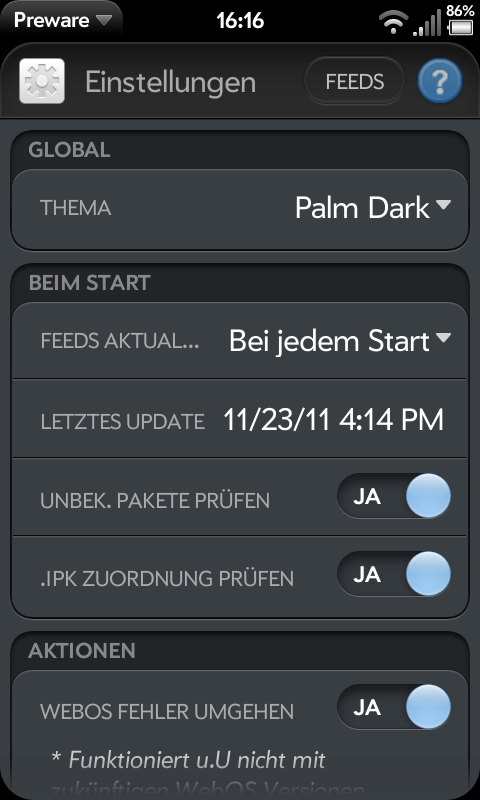Click the arrow beside Bei jedem Start

(443, 338)
